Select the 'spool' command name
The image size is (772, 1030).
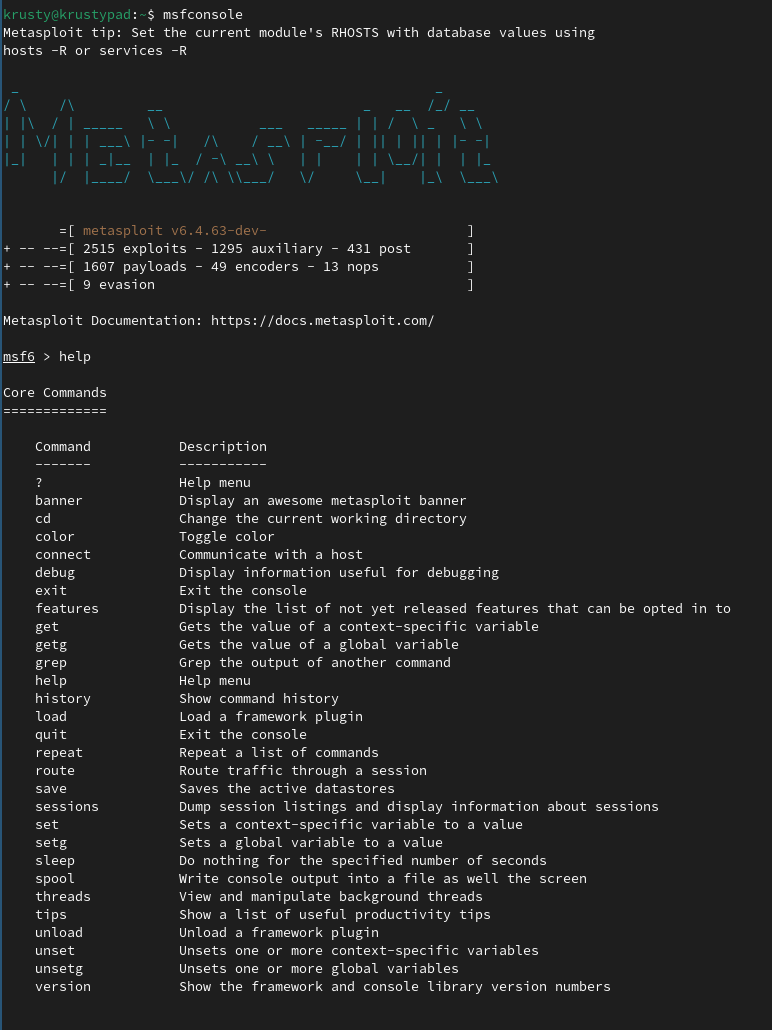coord(55,879)
